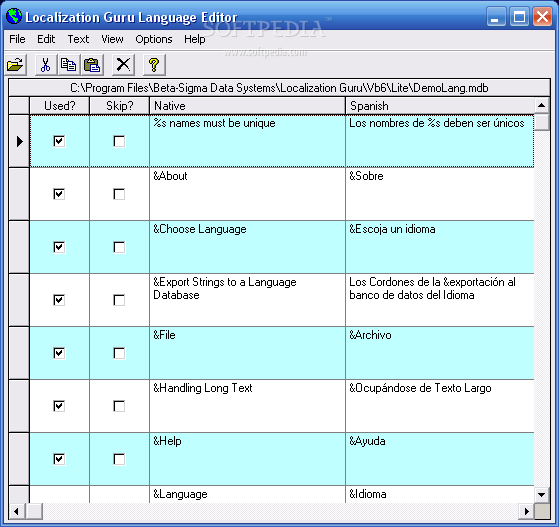The image size is (559, 527).
Task: Open help with question mark icon
Action: click(x=154, y=65)
